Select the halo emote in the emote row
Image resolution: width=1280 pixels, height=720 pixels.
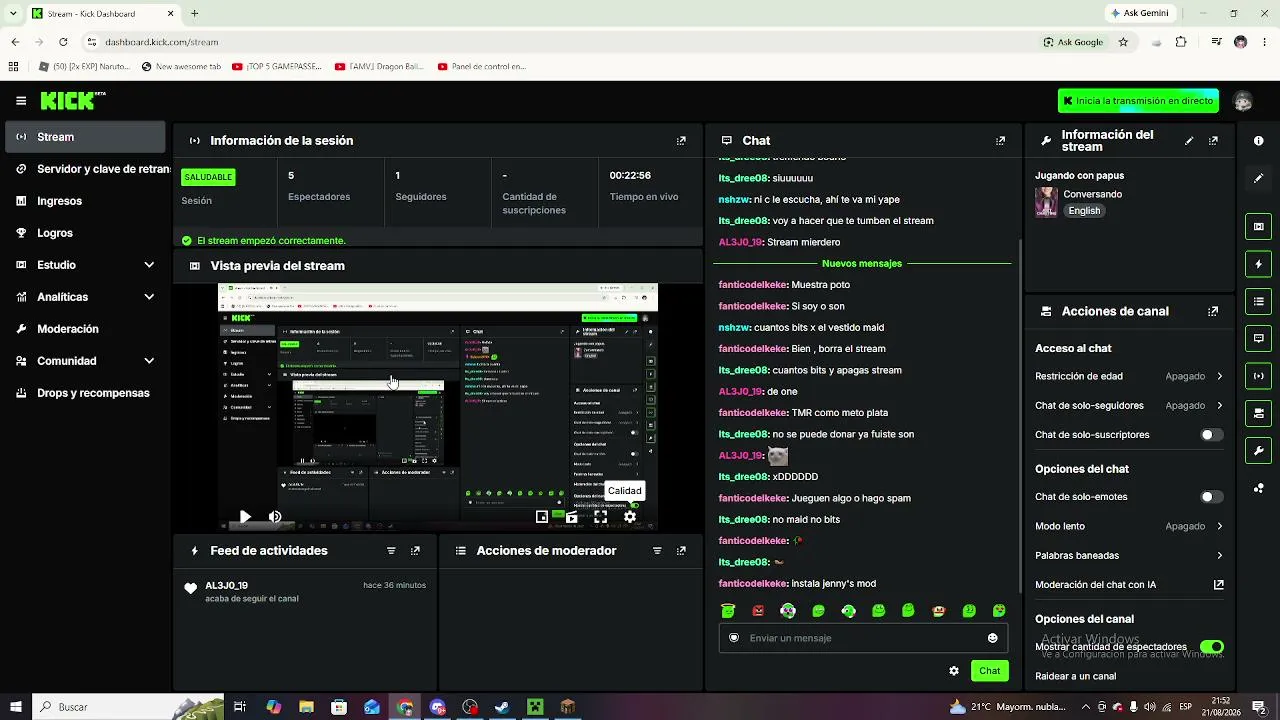click(x=728, y=611)
